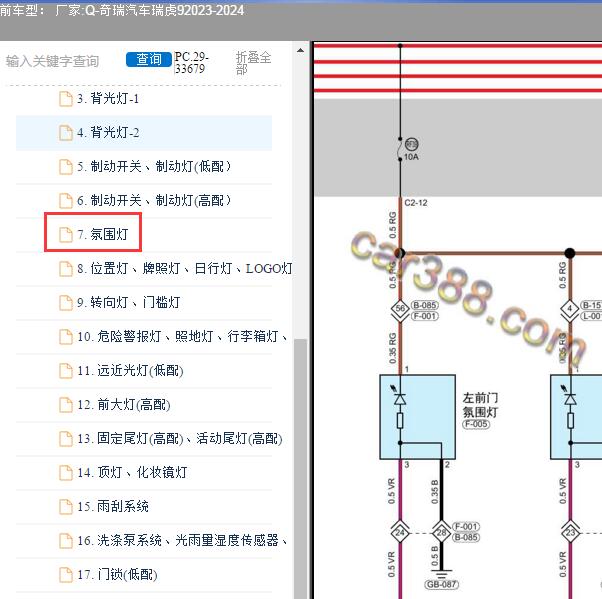Click page icon beside 14. 顶灯

click(x=66, y=473)
